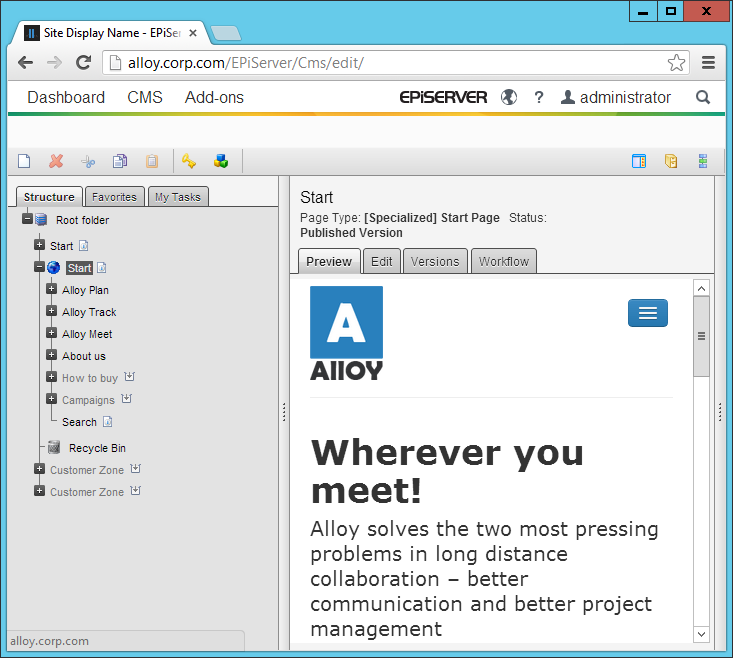Image resolution: width=733 pixels, height=658 pixels.
Task: Close the Site Display Name browser tab
Action: click(x=193, y=33)
